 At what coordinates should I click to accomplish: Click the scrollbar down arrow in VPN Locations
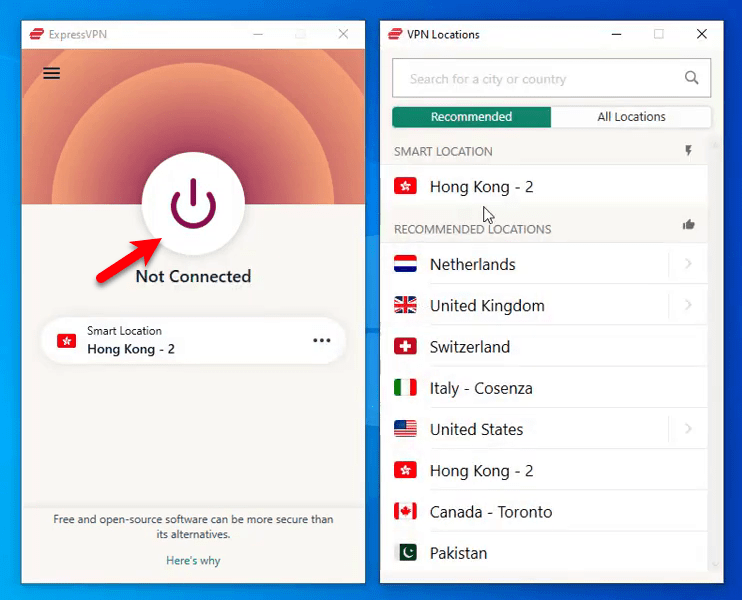click(715, 564)
